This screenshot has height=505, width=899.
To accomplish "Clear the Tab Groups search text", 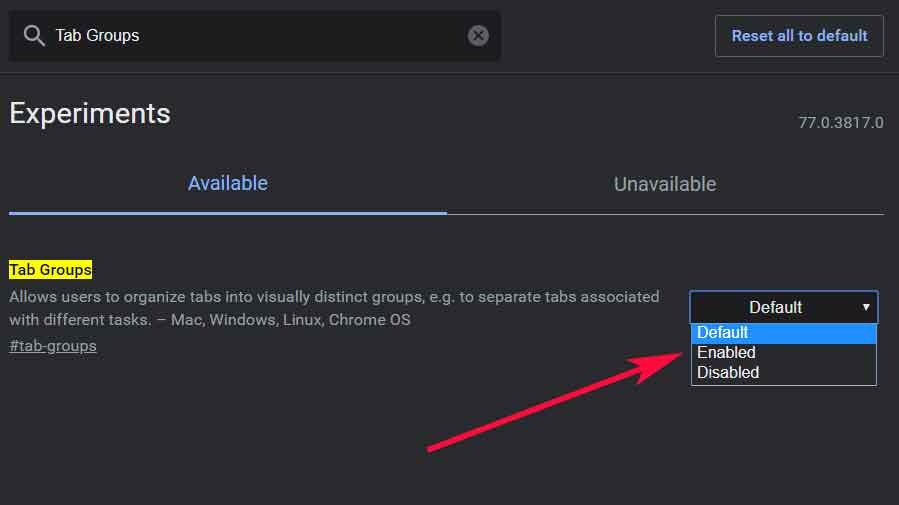I will 478,36.
